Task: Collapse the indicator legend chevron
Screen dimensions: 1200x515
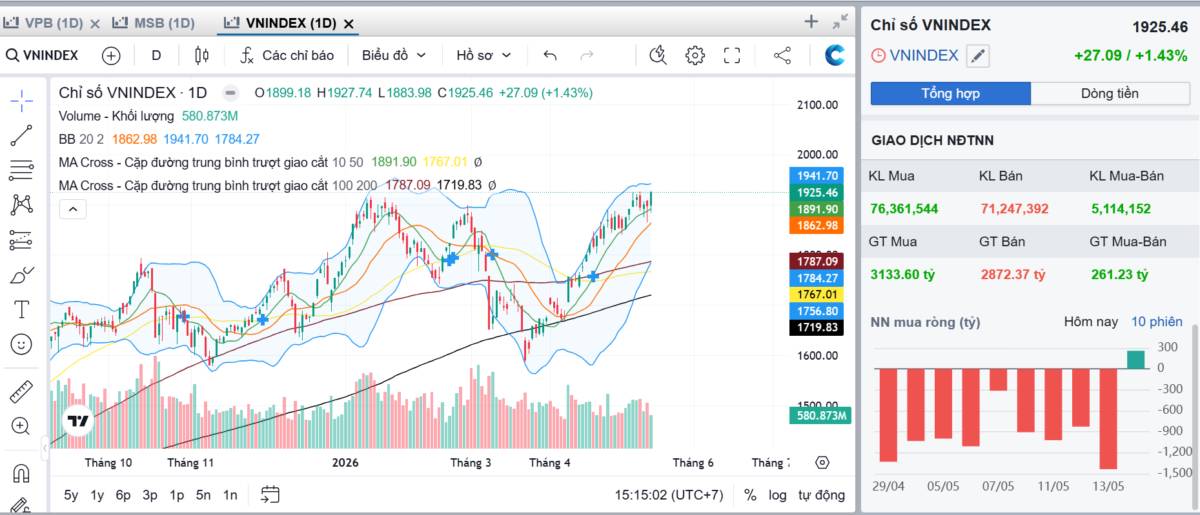Action: [x=73, y=209]
